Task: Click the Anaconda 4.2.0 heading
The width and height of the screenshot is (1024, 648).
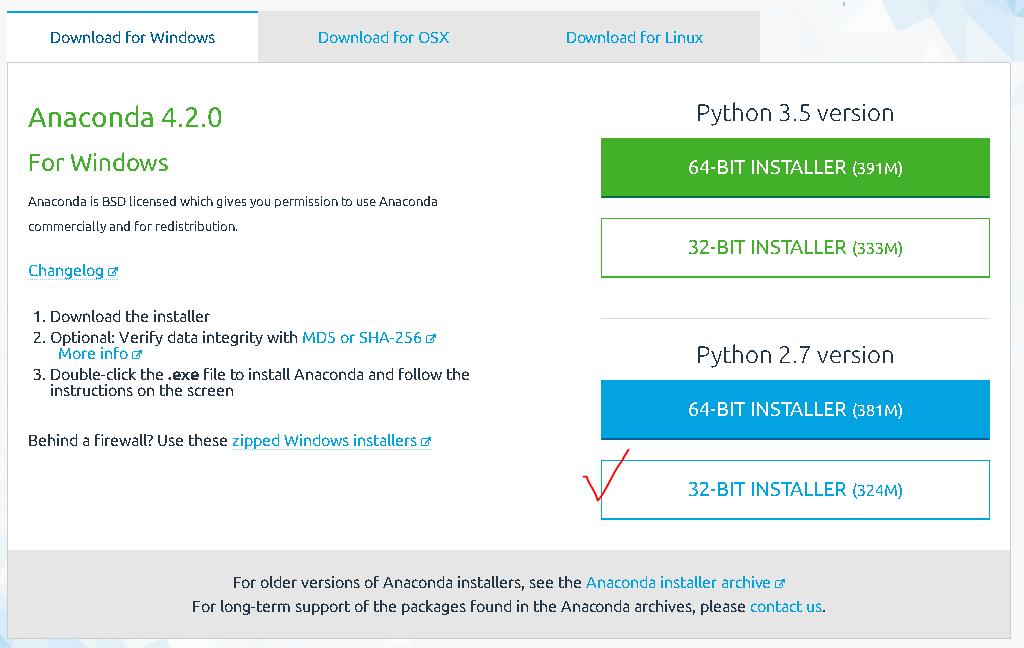Action: click(x=125, y=118)
